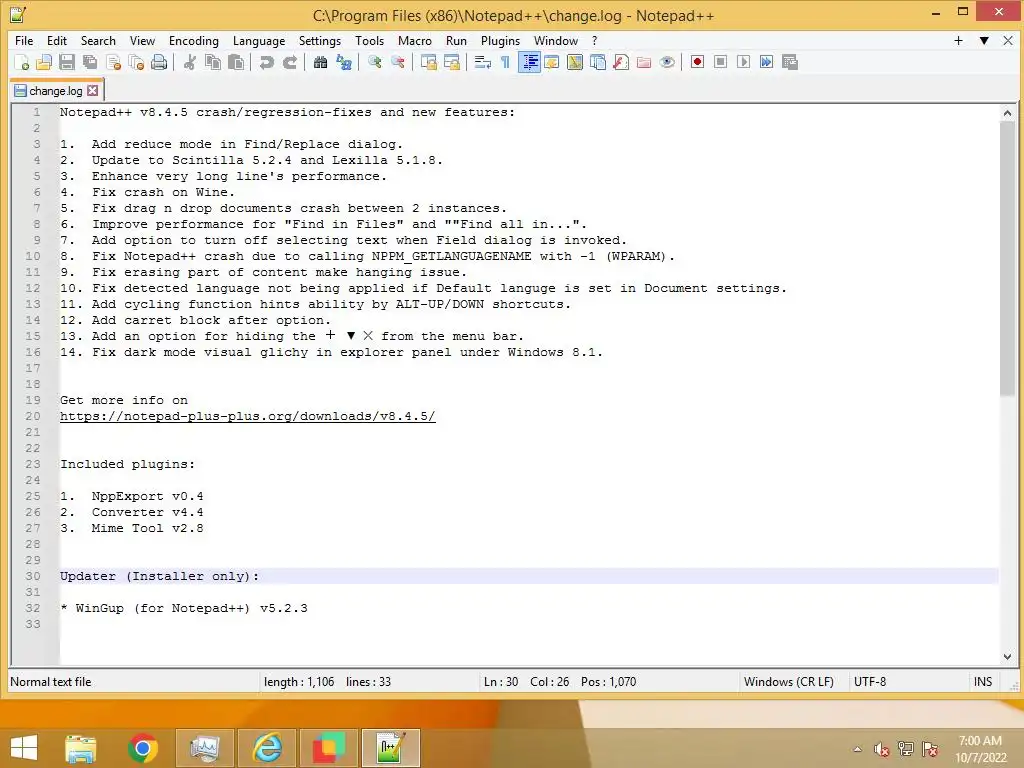Show hidden tray icons on the taskbar
This screenshot has height=768, width=1024.
tap(857, 749)
